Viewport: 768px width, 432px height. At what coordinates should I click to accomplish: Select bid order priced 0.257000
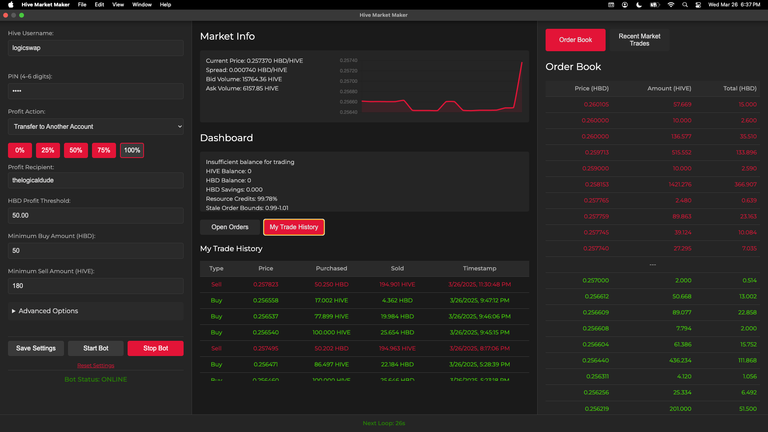coord(652,280)
